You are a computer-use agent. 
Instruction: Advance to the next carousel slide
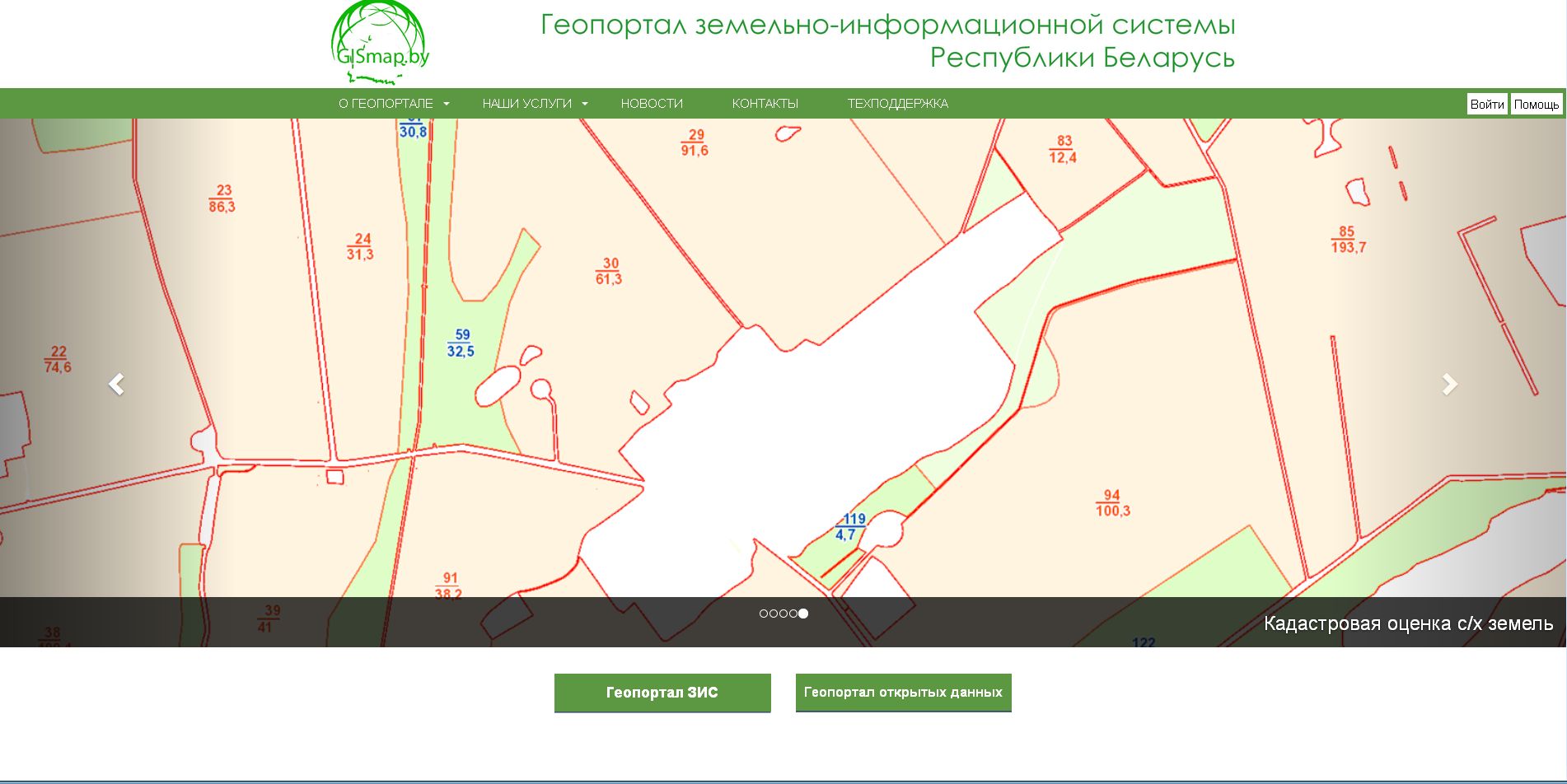pyautogui.click(x=1449, y=384)
